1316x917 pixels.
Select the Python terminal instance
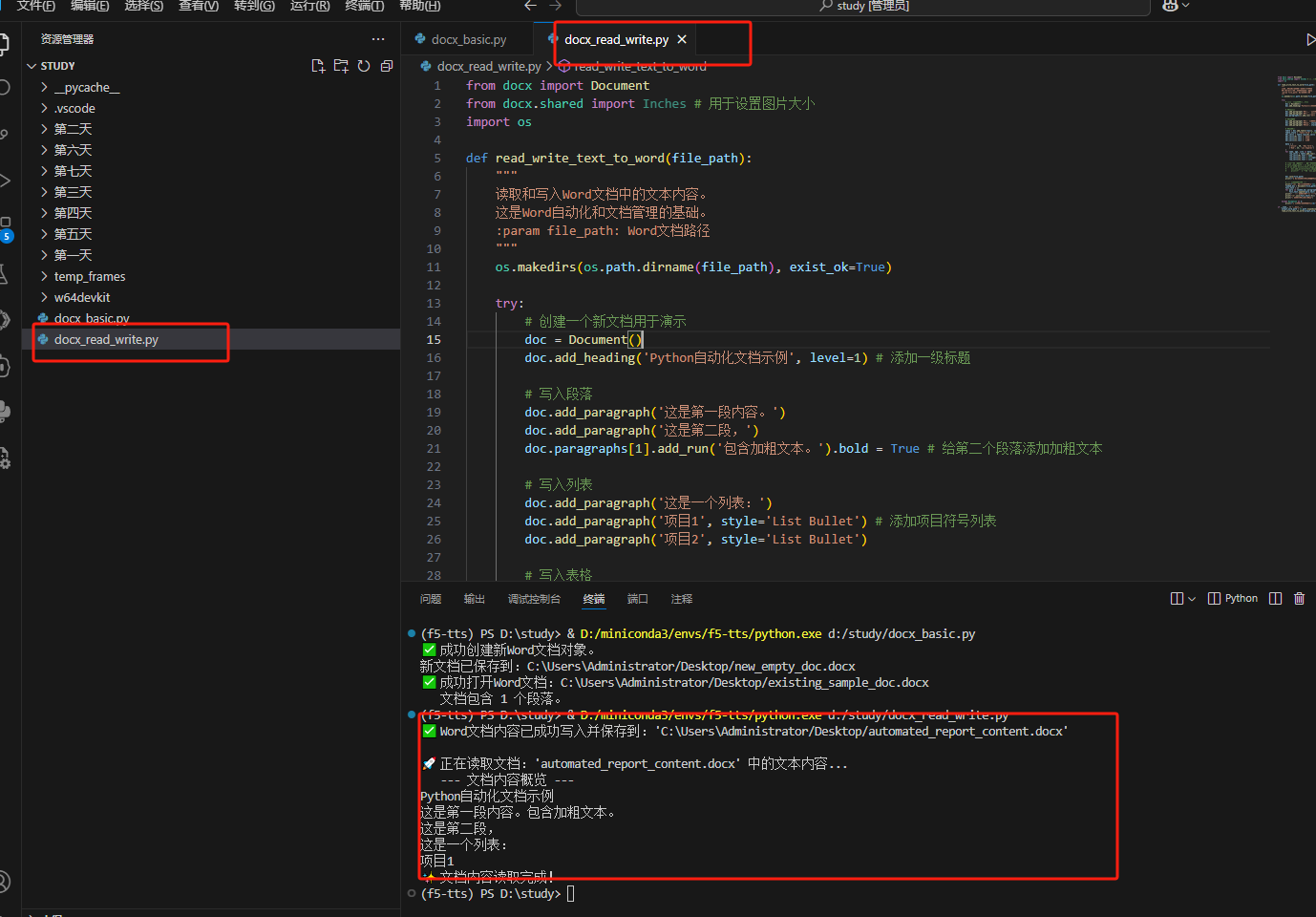click(x=1233, y=599)
